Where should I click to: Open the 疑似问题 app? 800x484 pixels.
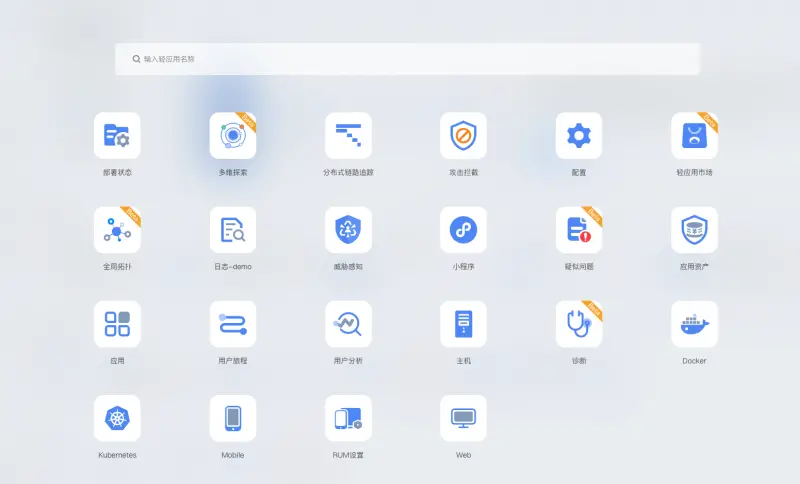(579, 230)
